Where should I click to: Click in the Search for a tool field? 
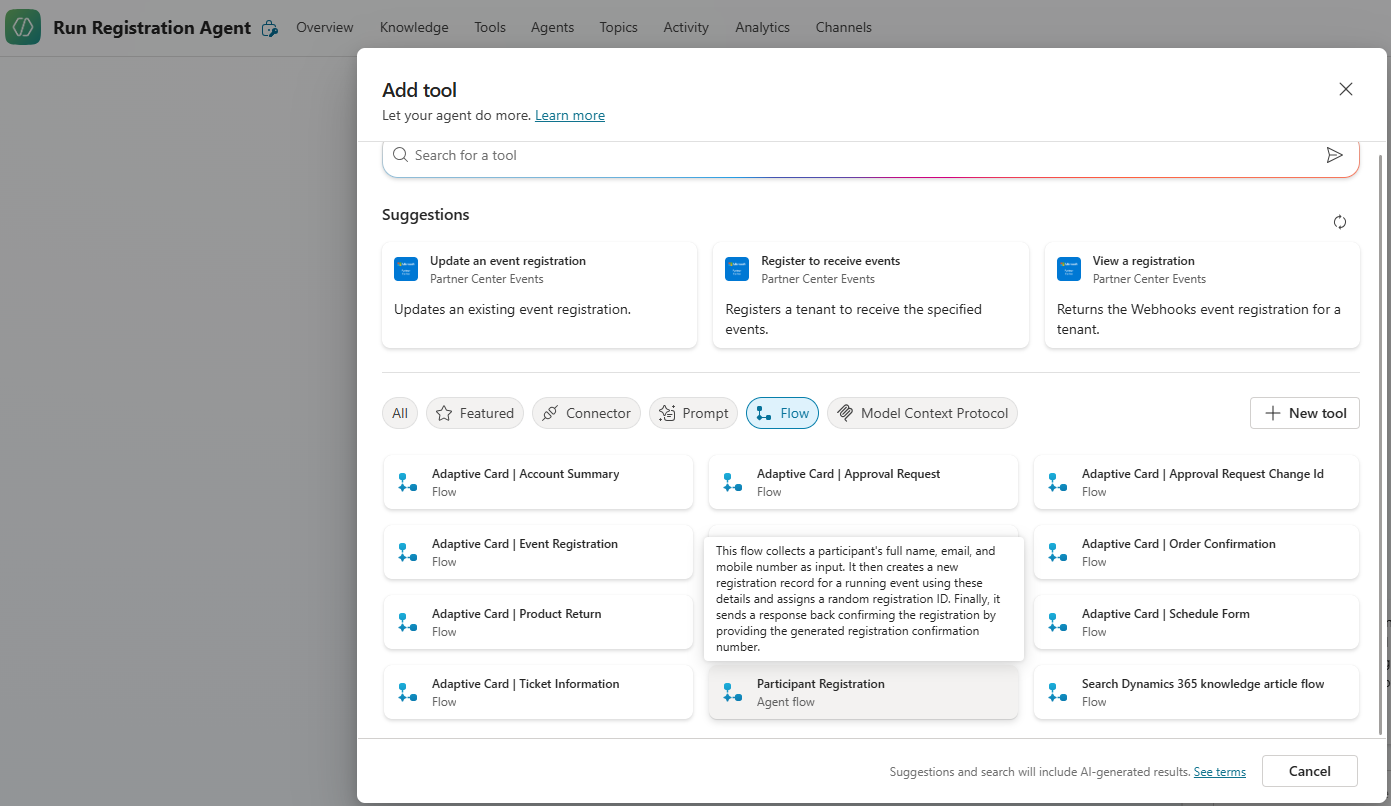point(850,155)
